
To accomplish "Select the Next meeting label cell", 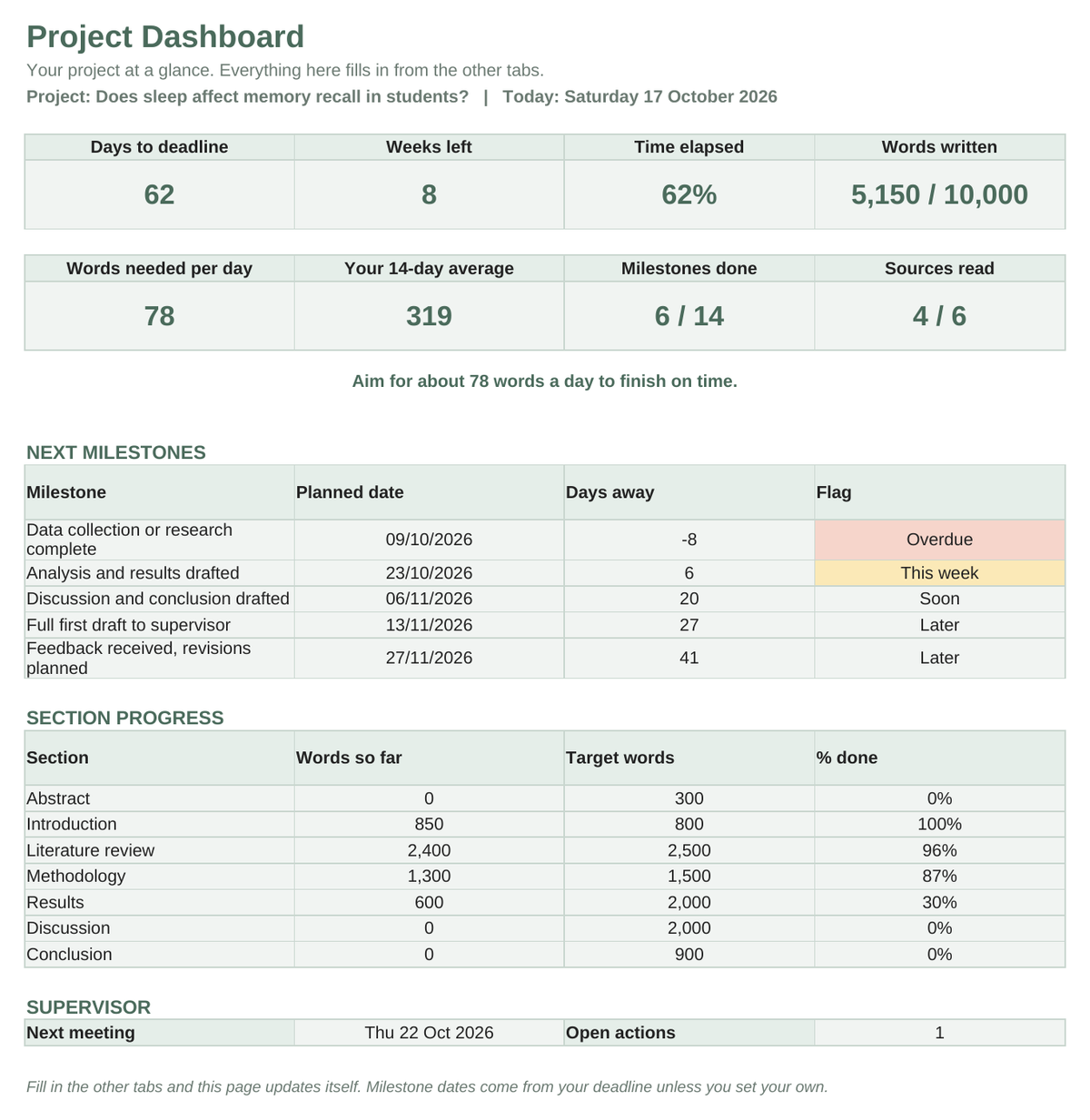I will 159,1033.
